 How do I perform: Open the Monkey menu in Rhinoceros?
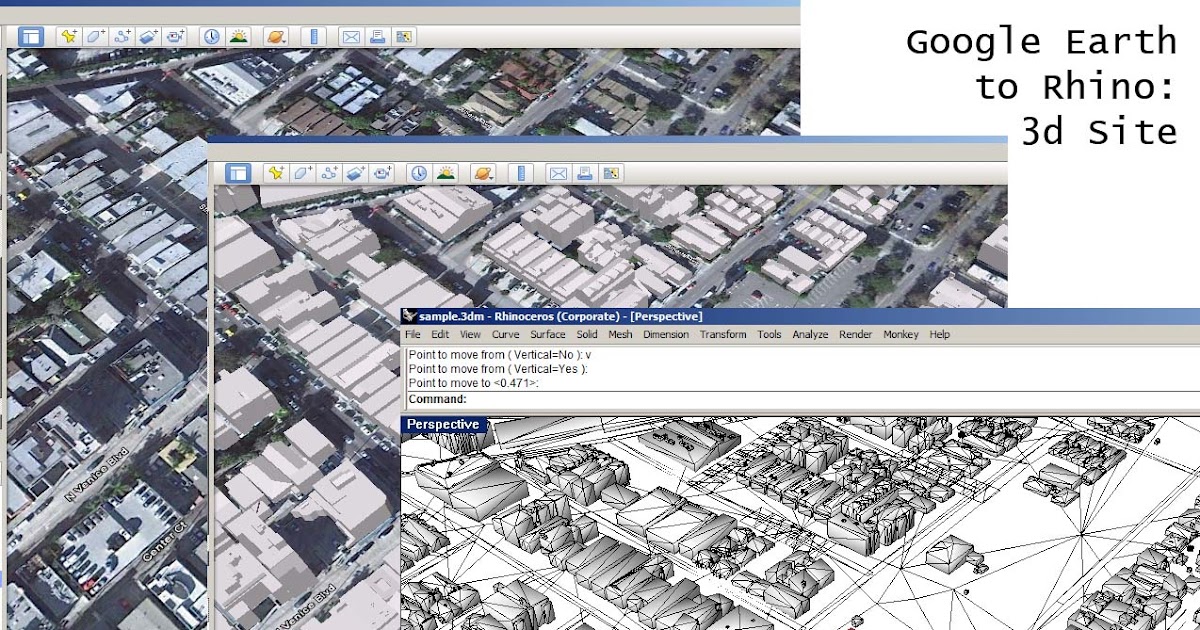point(901,335)
